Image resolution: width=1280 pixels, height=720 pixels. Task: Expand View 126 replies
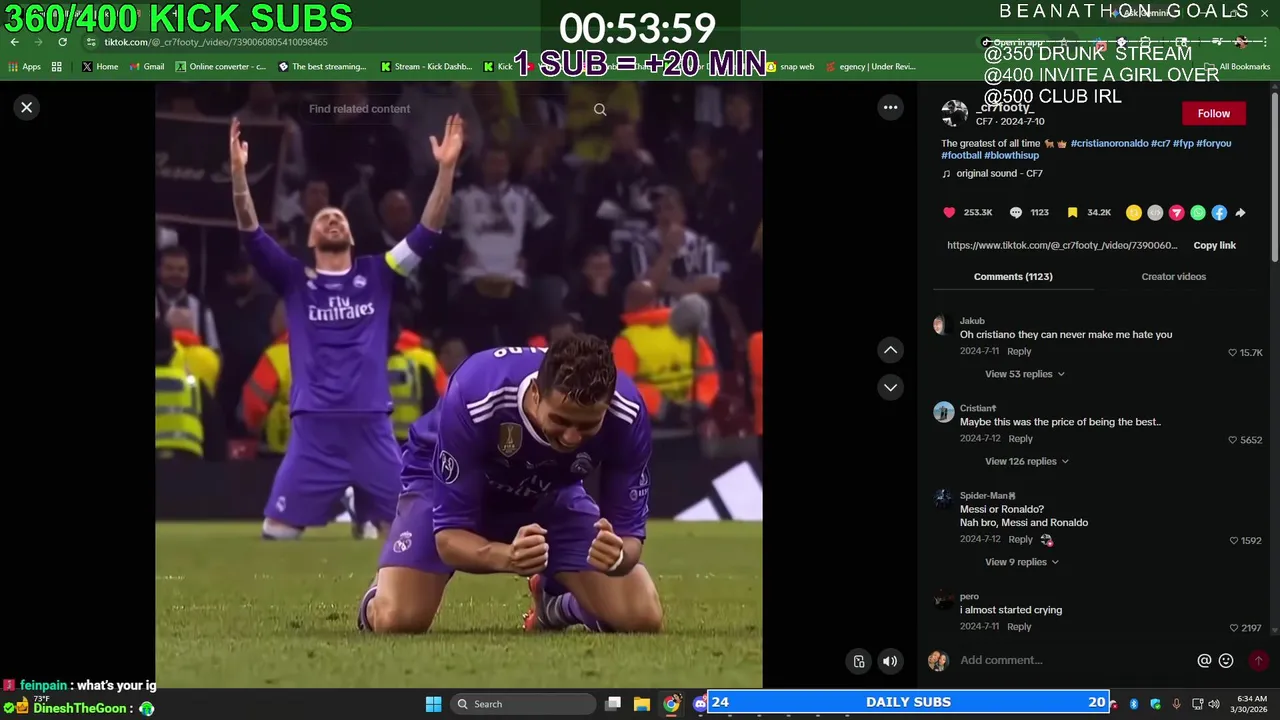[1026, 461]
